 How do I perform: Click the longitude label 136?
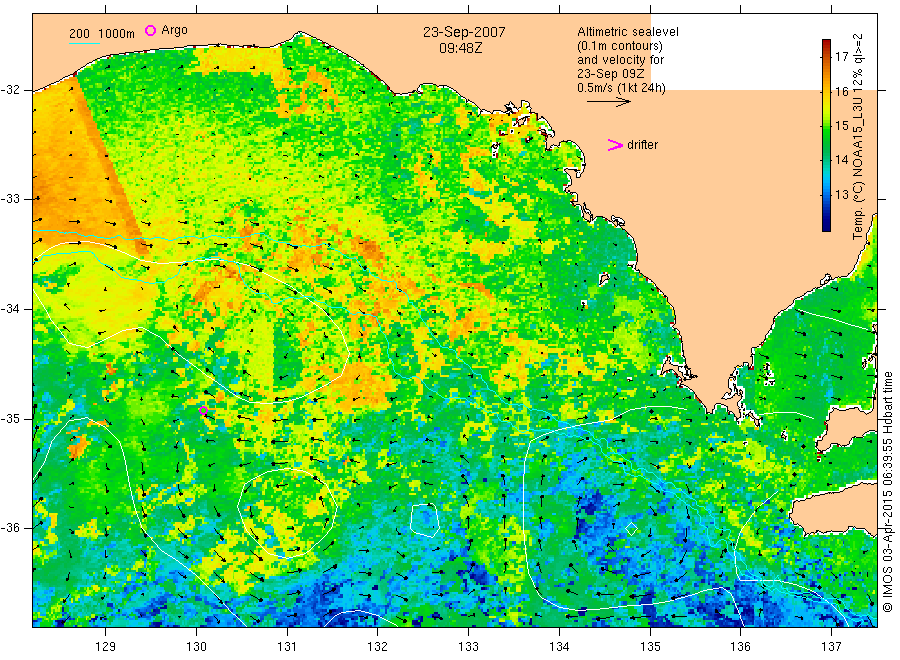pyautogui.click(x=740, y=647)
